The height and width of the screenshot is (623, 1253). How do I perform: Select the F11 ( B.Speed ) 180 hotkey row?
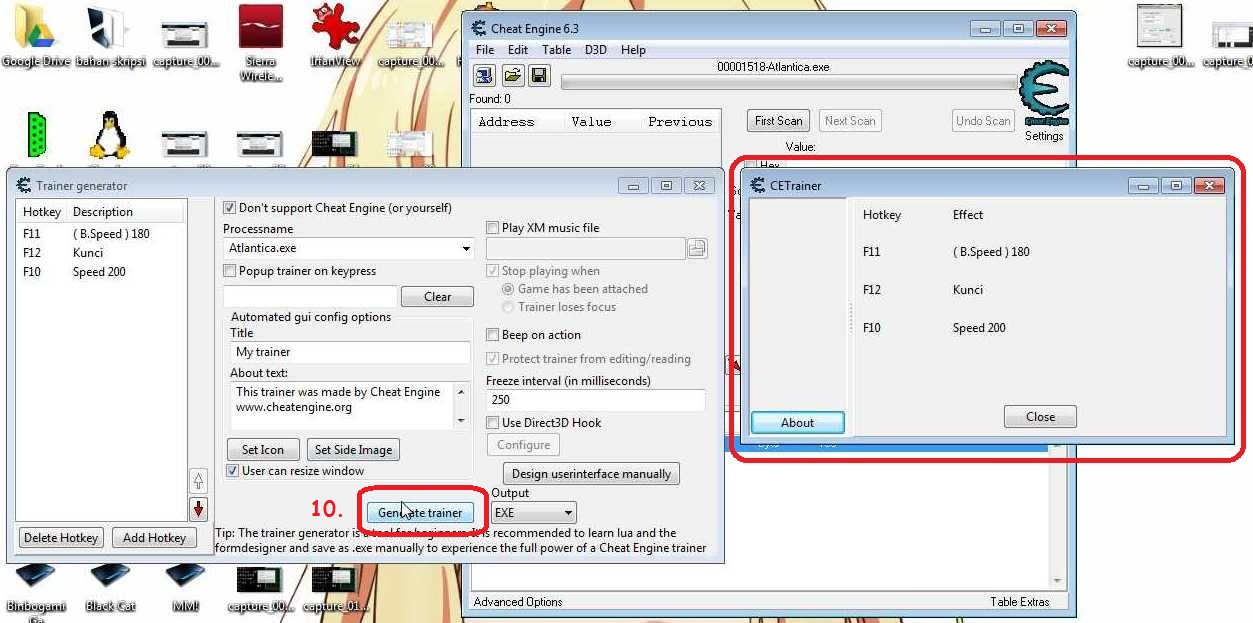(101, 234)
